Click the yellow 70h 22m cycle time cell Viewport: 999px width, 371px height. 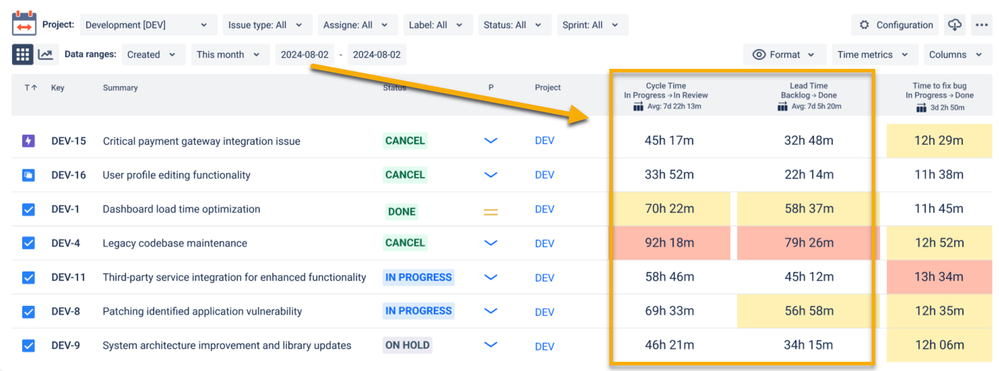(670, 209)
